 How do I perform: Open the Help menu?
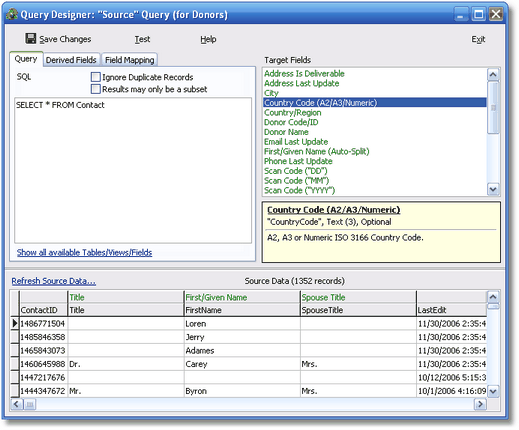tap(208, 39)
